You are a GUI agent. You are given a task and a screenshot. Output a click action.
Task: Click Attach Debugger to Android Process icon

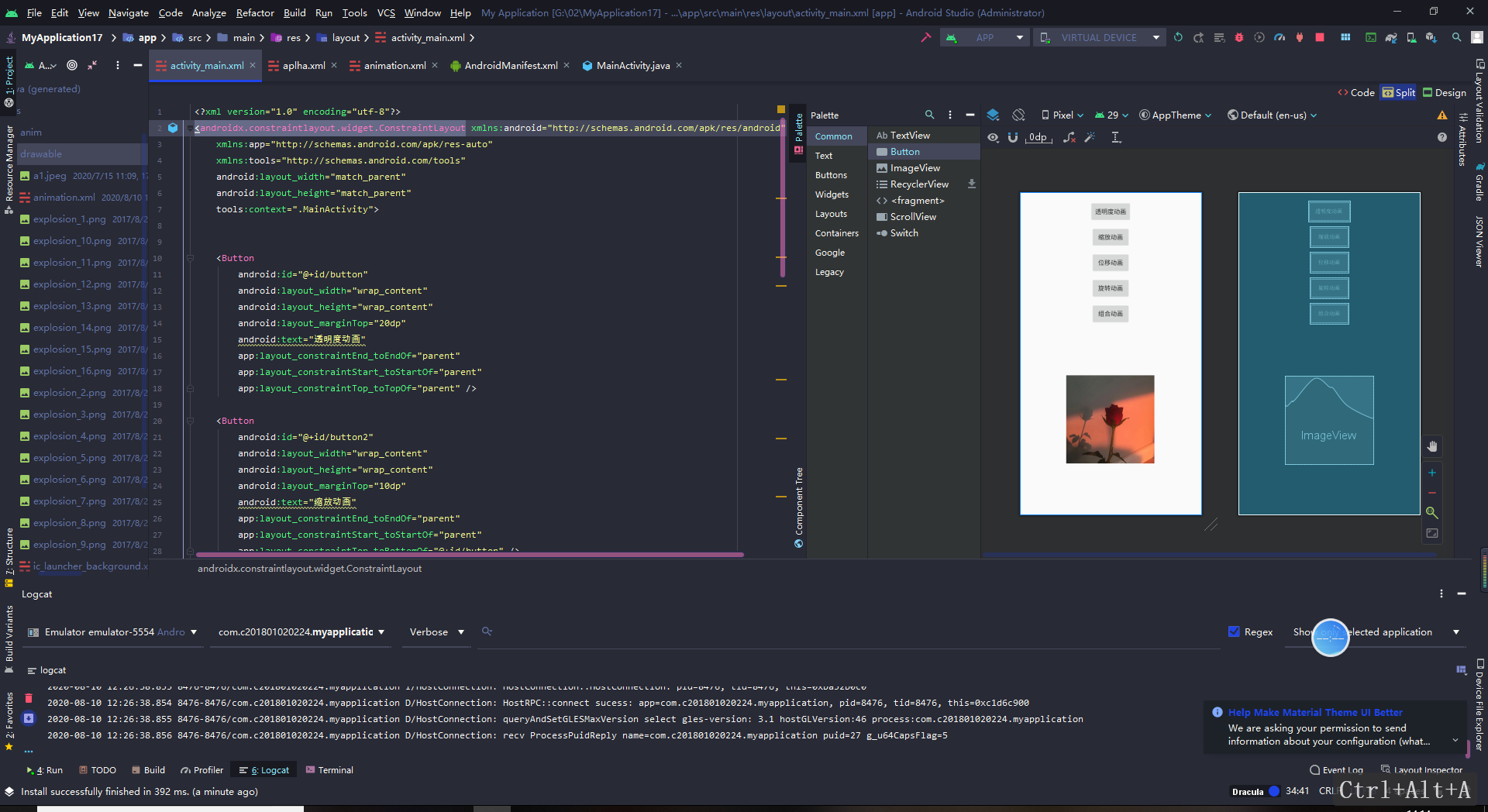(x=1300, y=37)
